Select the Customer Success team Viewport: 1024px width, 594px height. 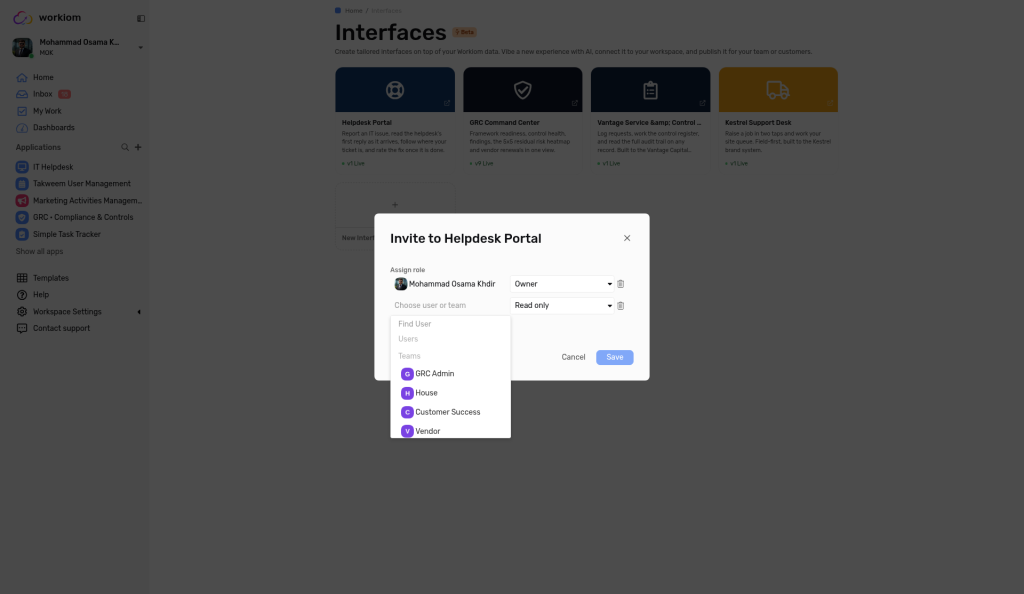(450, 413)
